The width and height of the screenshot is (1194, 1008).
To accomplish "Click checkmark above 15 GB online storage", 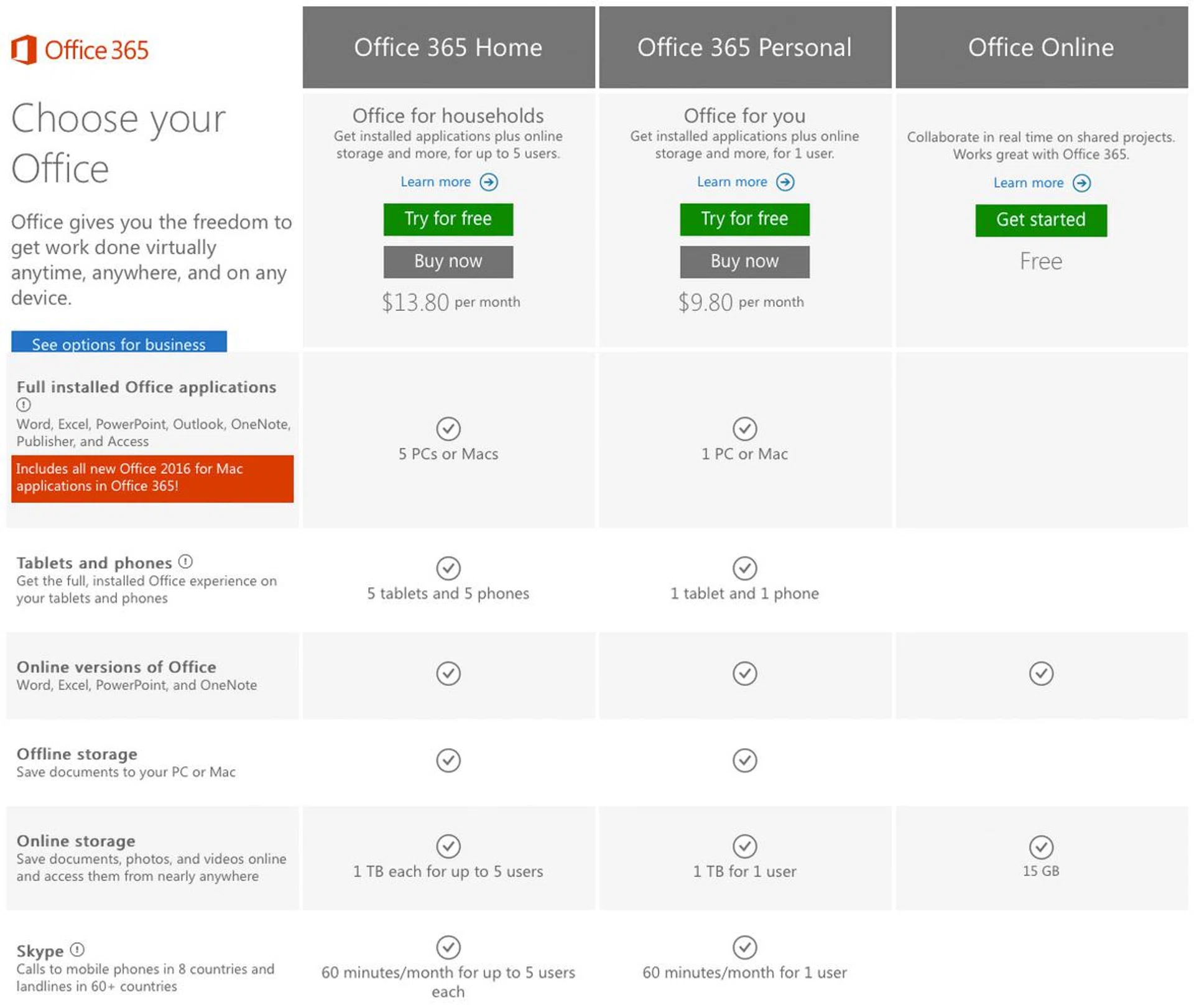I will [1041, 847].
